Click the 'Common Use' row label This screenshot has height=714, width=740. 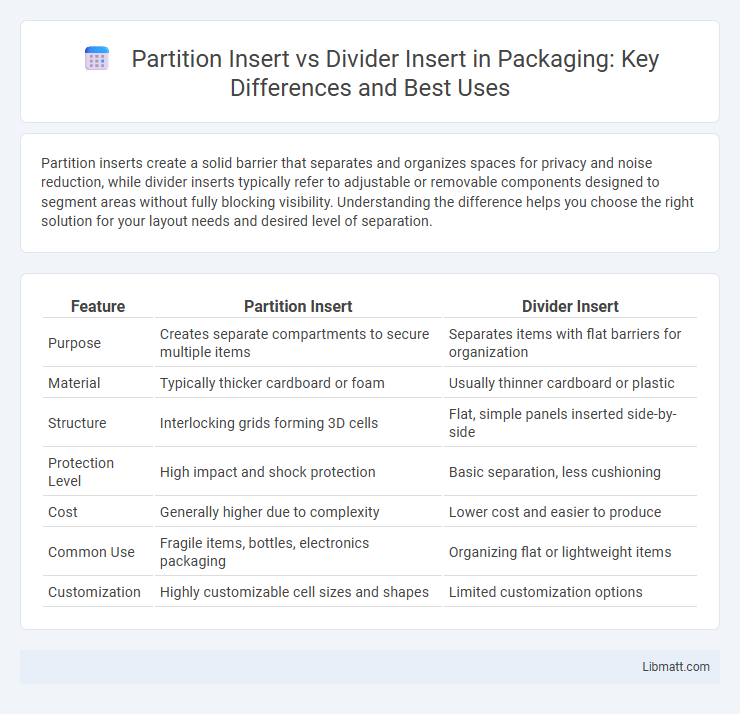pyautogui.click(x=91, y=552)
